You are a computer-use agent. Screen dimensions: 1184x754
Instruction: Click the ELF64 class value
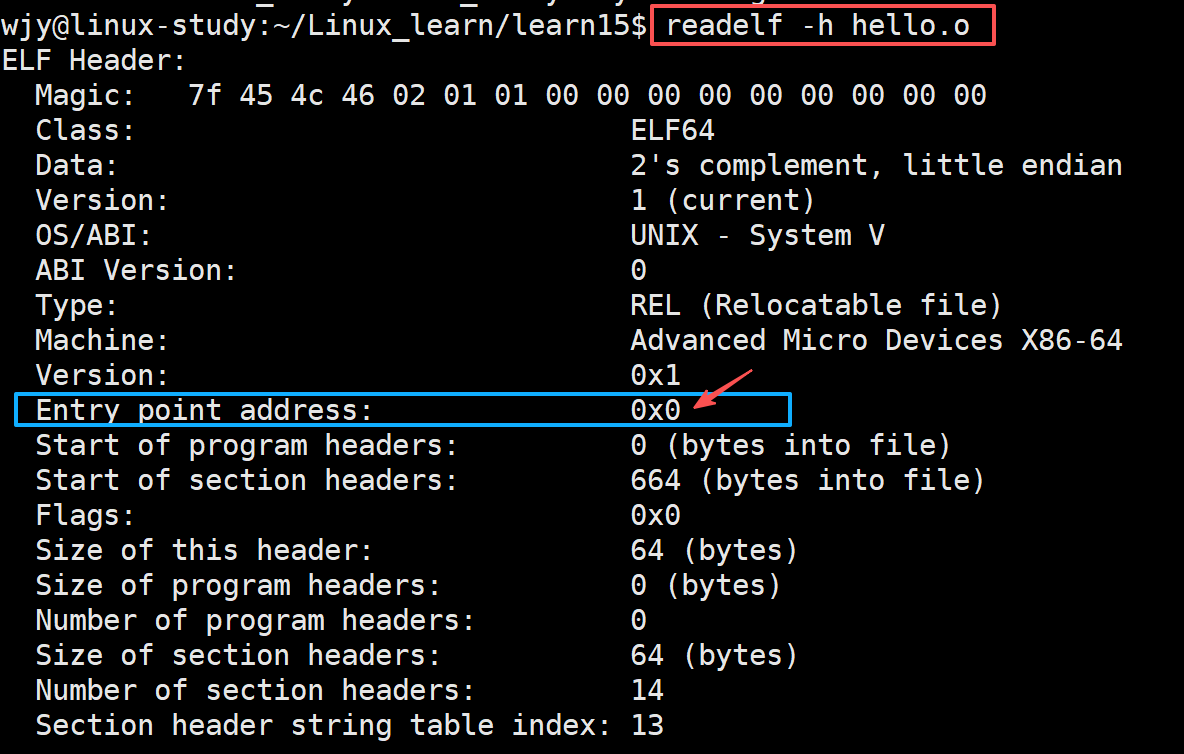[x=672, y=131]
